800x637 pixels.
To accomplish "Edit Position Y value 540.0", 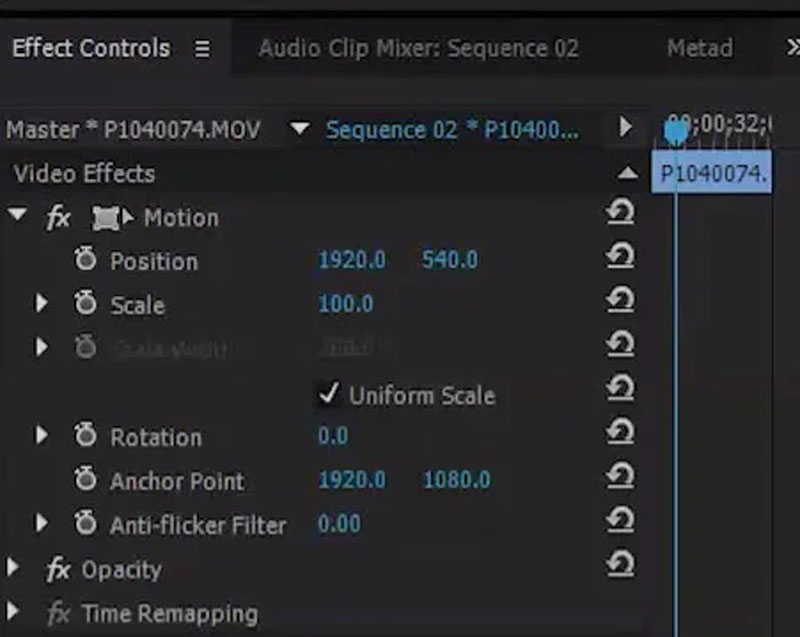I will 449,260.
